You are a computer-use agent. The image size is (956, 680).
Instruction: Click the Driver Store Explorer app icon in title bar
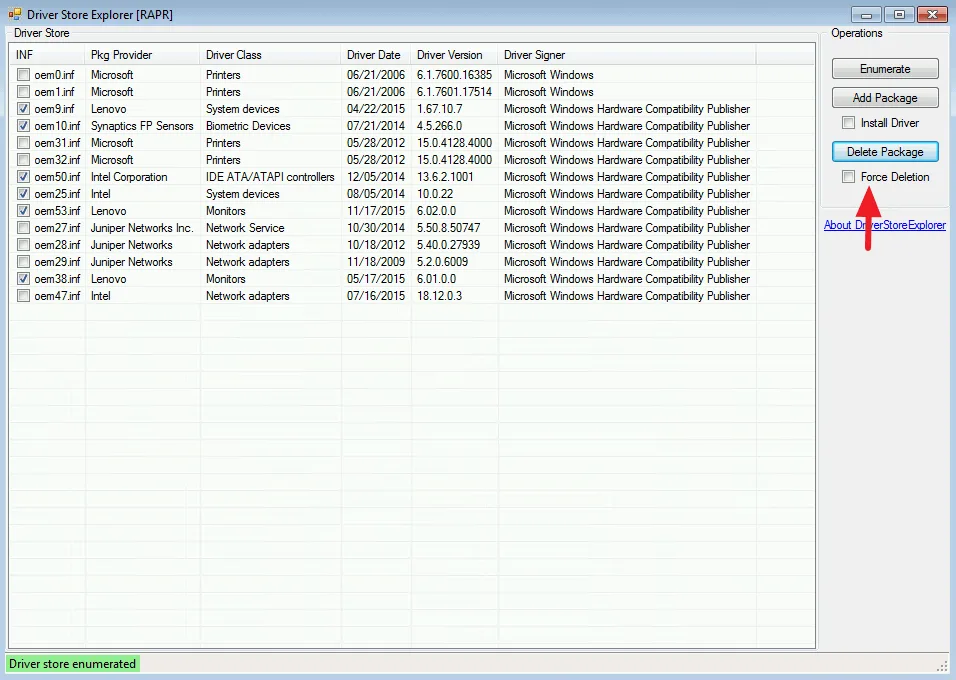tap(15, 14)
